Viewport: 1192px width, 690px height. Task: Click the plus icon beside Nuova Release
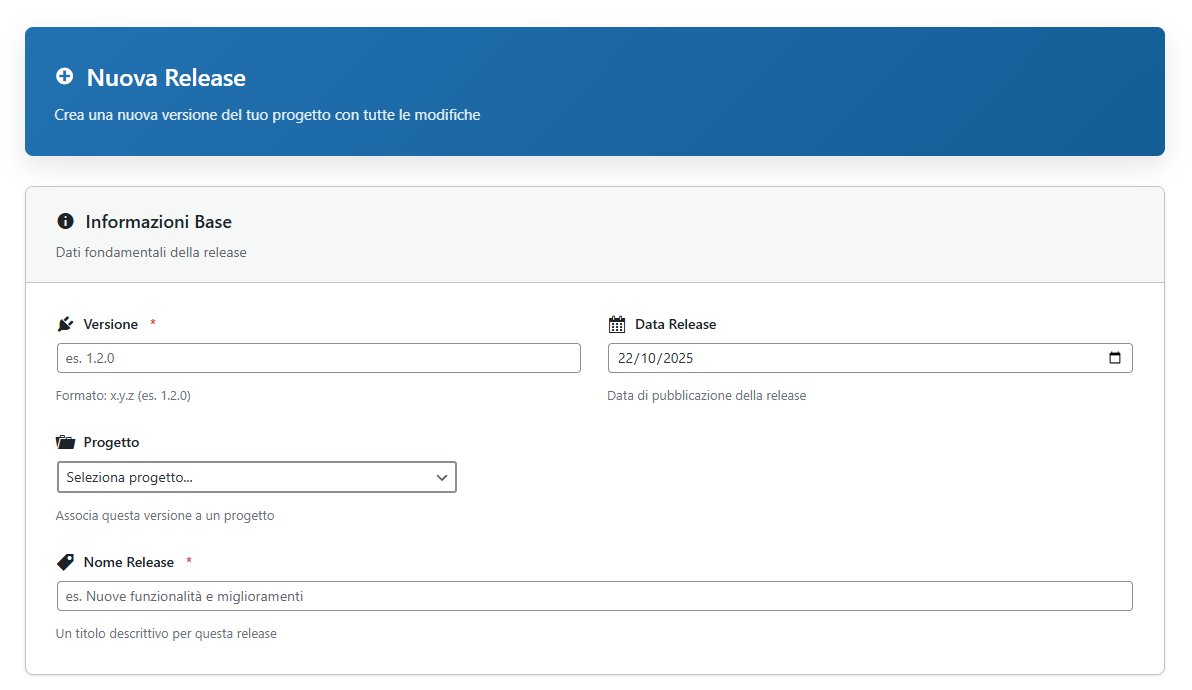coord(65,76)
